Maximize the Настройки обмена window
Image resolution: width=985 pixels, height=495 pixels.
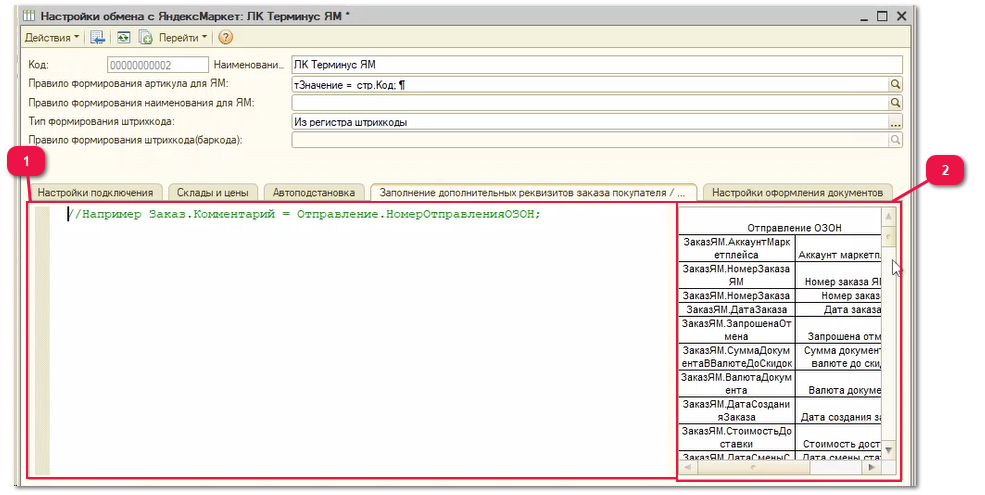[883, 16]
